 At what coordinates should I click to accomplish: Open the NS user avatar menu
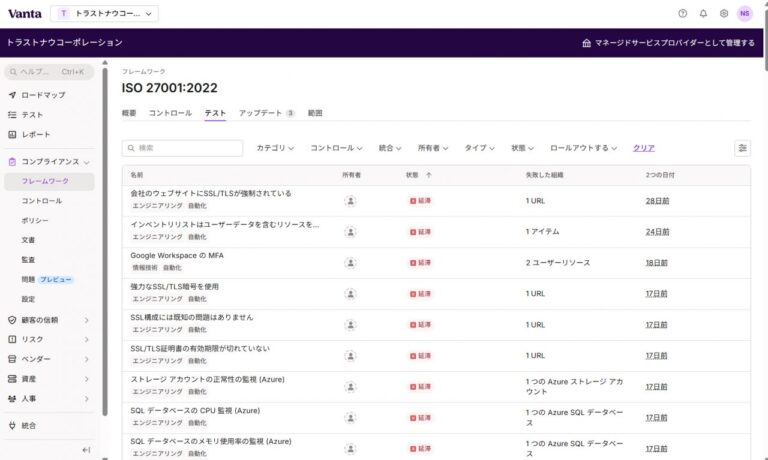[x=744, y=14]
